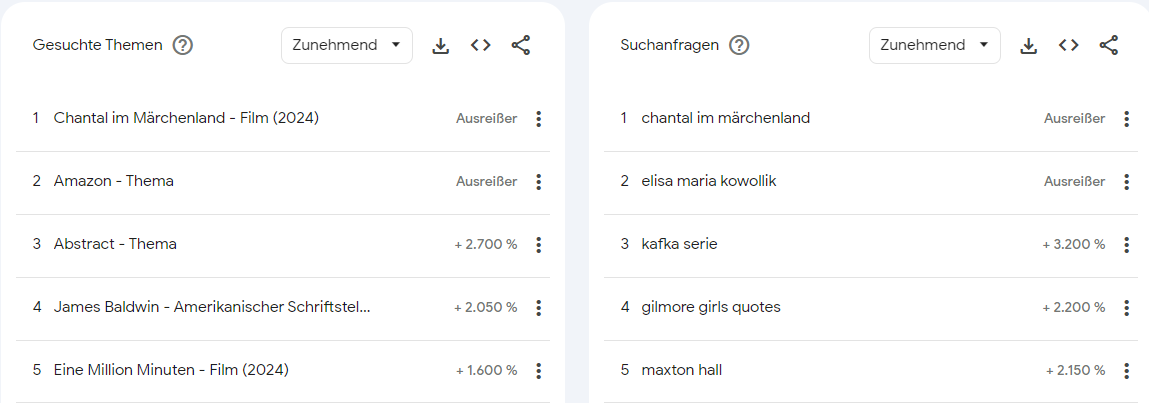Viewport: 1149px width, 403px height.
Task: Show help for Suchanfragen
Action: 739,45
